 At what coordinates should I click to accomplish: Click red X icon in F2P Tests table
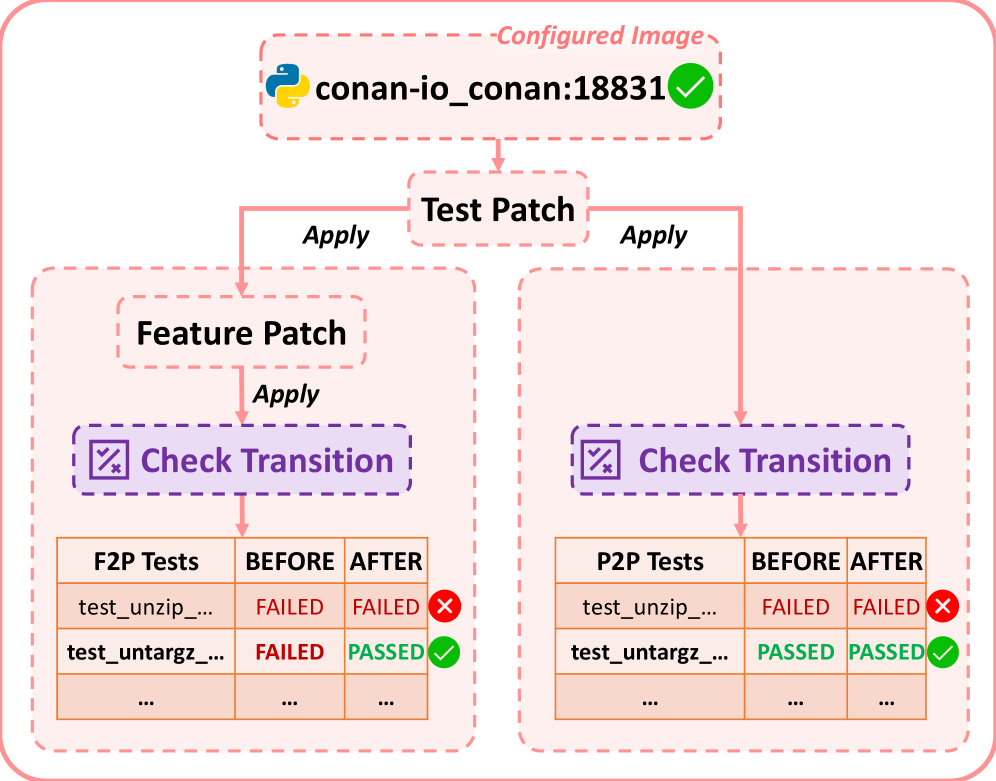coord(445,606)
